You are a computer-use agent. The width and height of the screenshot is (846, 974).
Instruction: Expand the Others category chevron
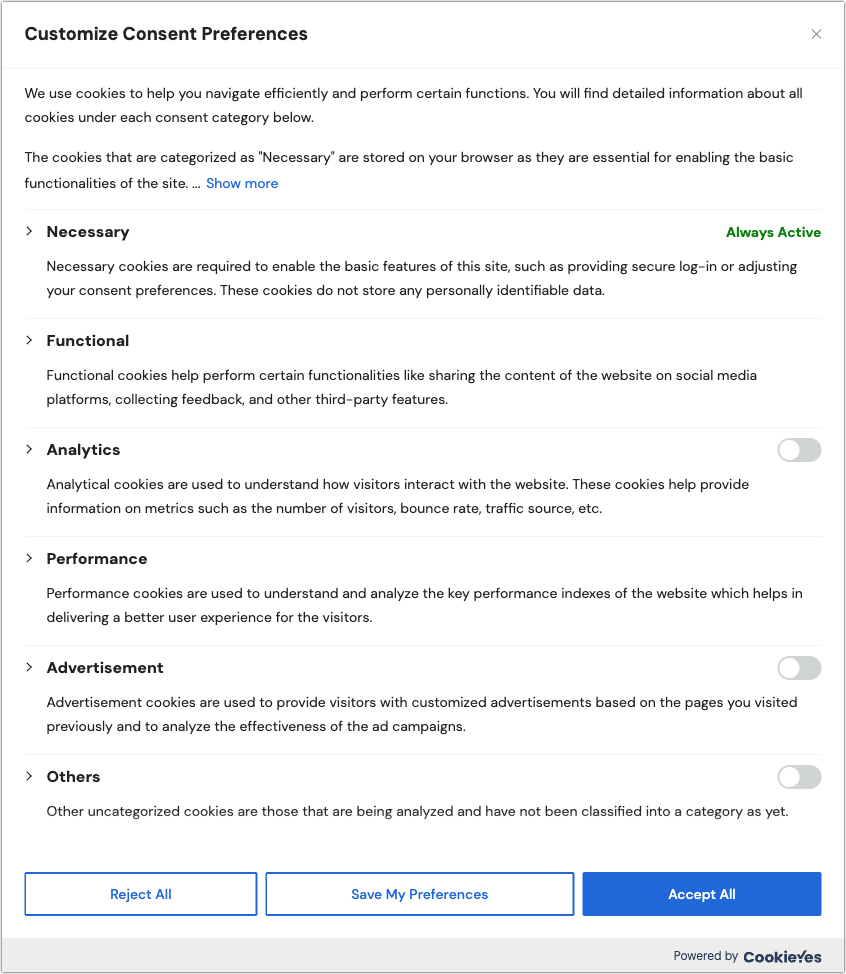point(29,776)
